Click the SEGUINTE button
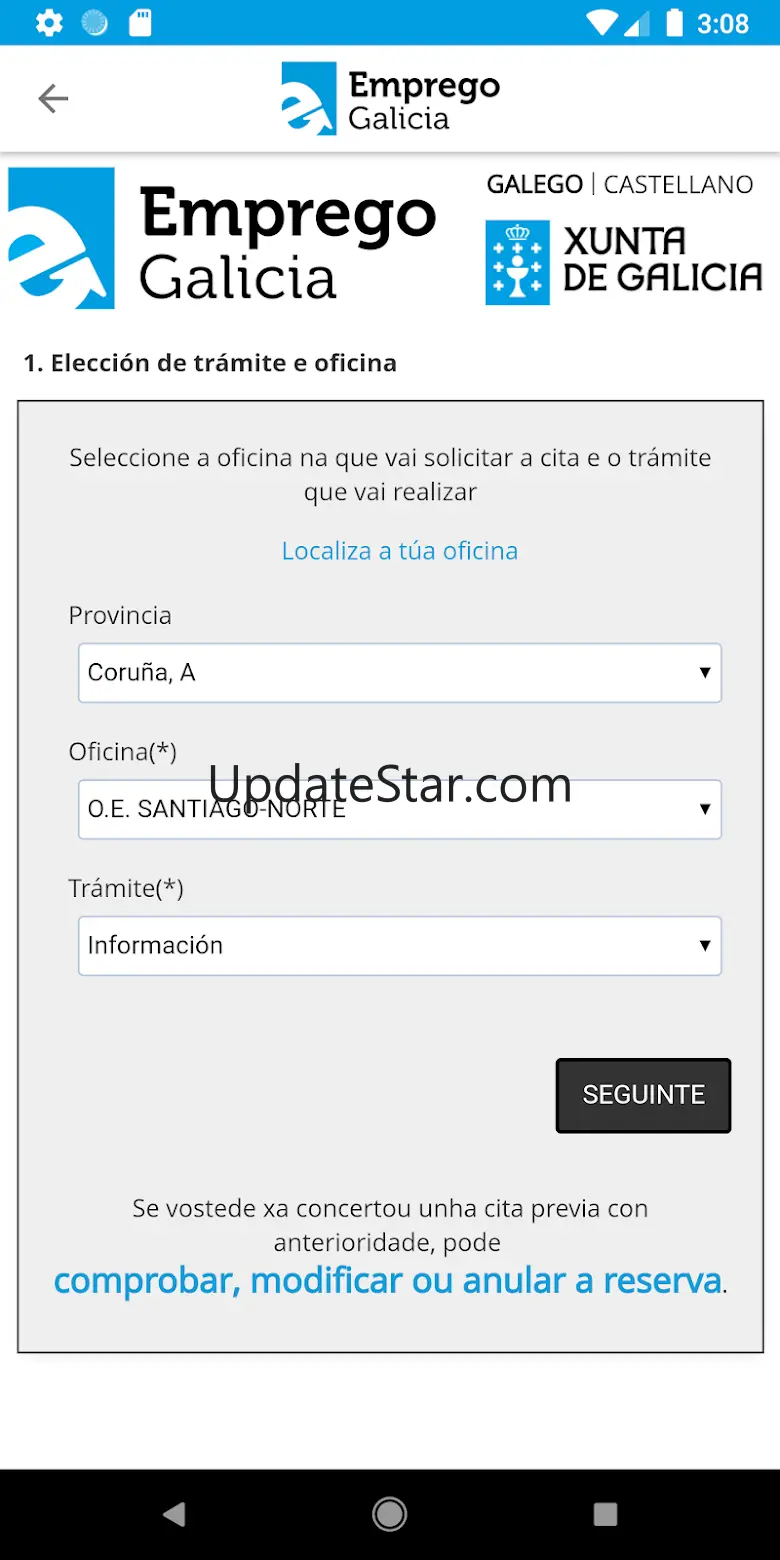 tap(643, 1095)
